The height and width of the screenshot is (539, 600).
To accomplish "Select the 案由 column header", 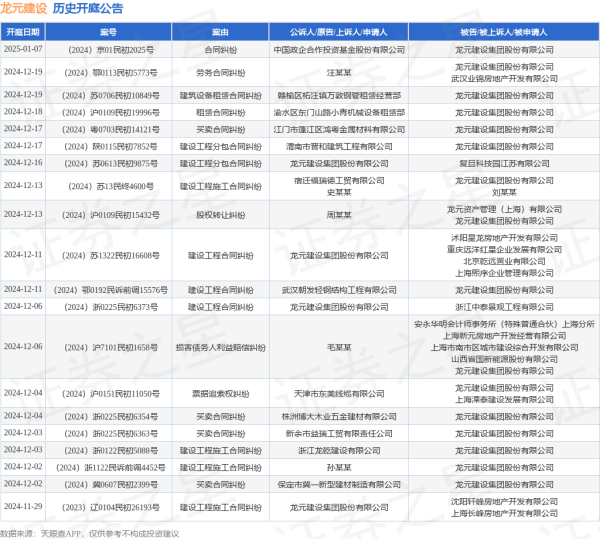I will click(x=220, y=32).
